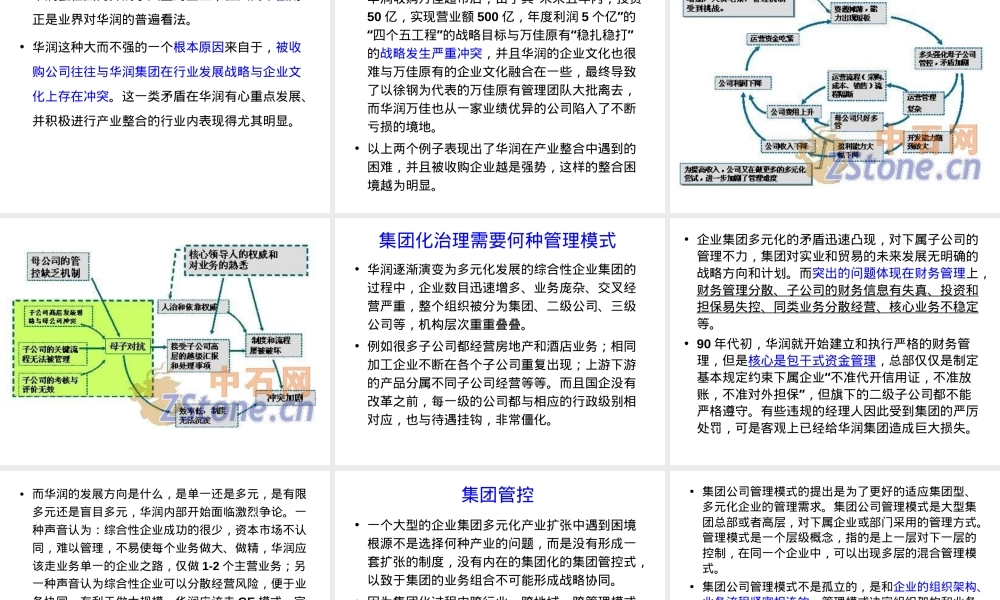Click the 制度和流程屡被破坏 diagram box

[272, 345]
